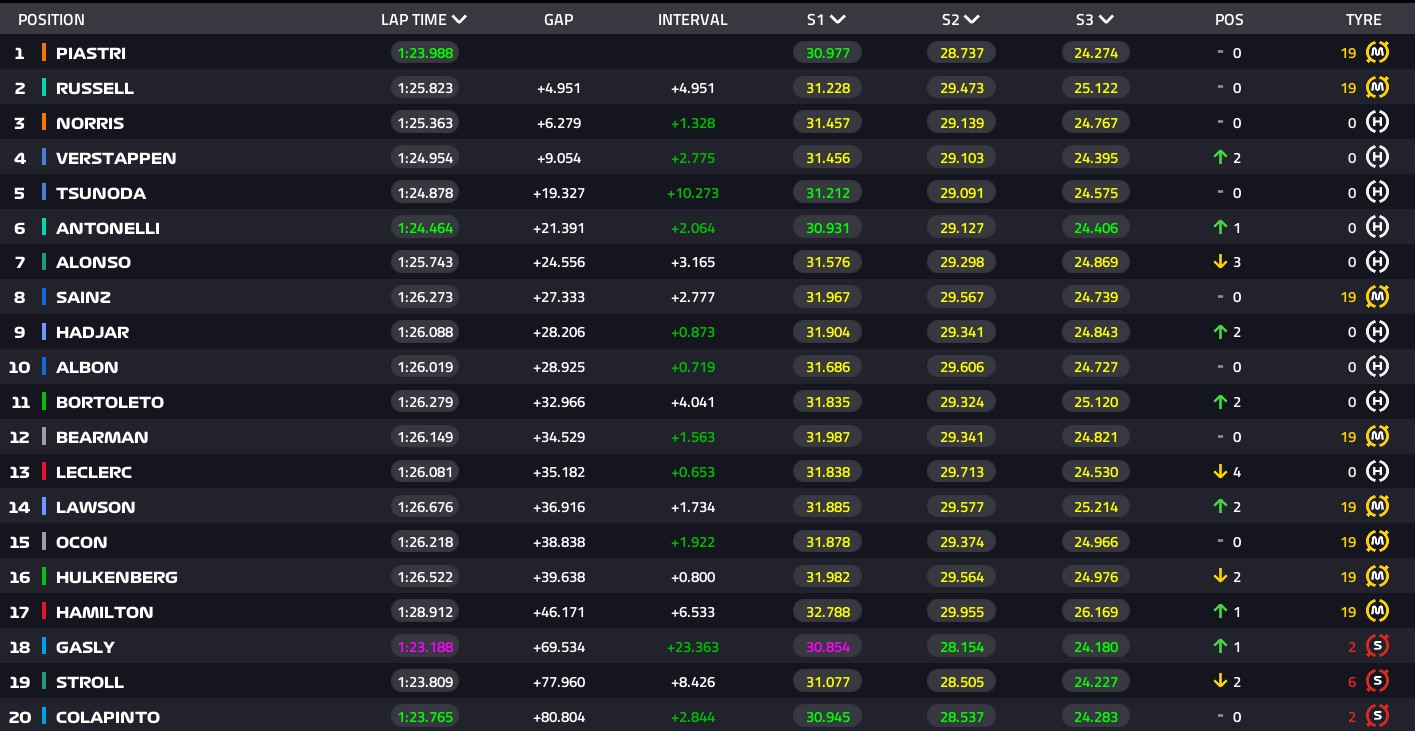Click Piastri's medium tyre icon
The height and width of the screenshot is (731, 1415).
[1377, 53]
